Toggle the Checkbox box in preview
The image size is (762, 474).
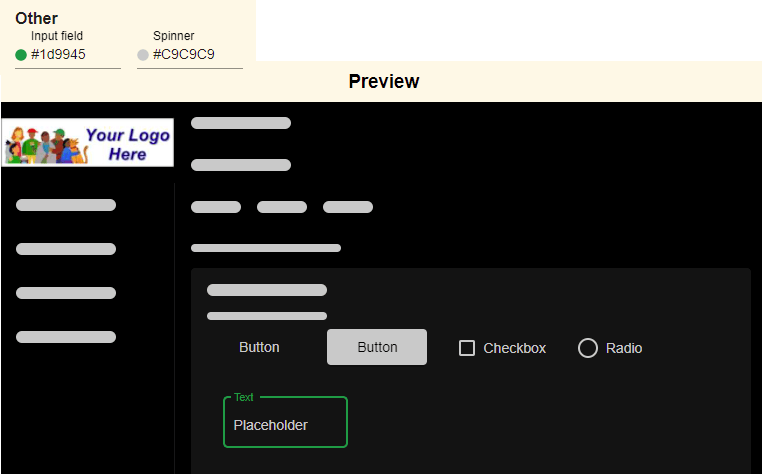[467, 348]
